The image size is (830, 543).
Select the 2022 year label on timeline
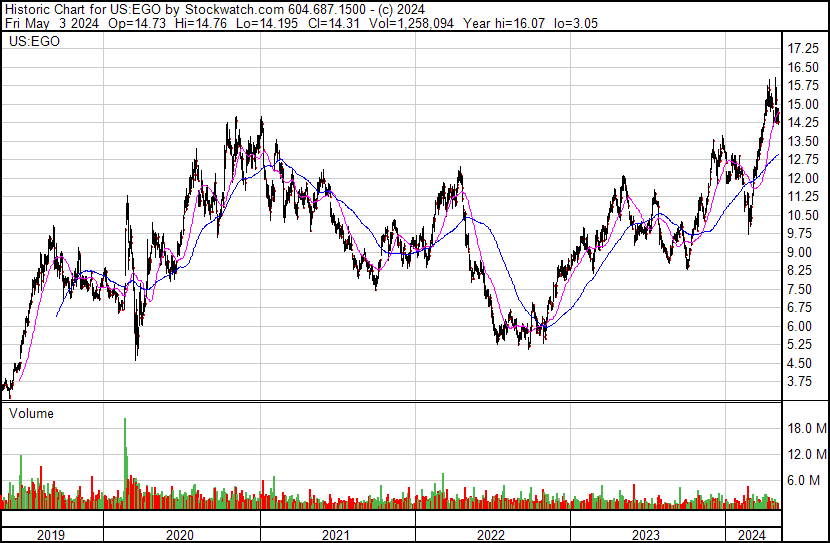[x=491, y=535]
